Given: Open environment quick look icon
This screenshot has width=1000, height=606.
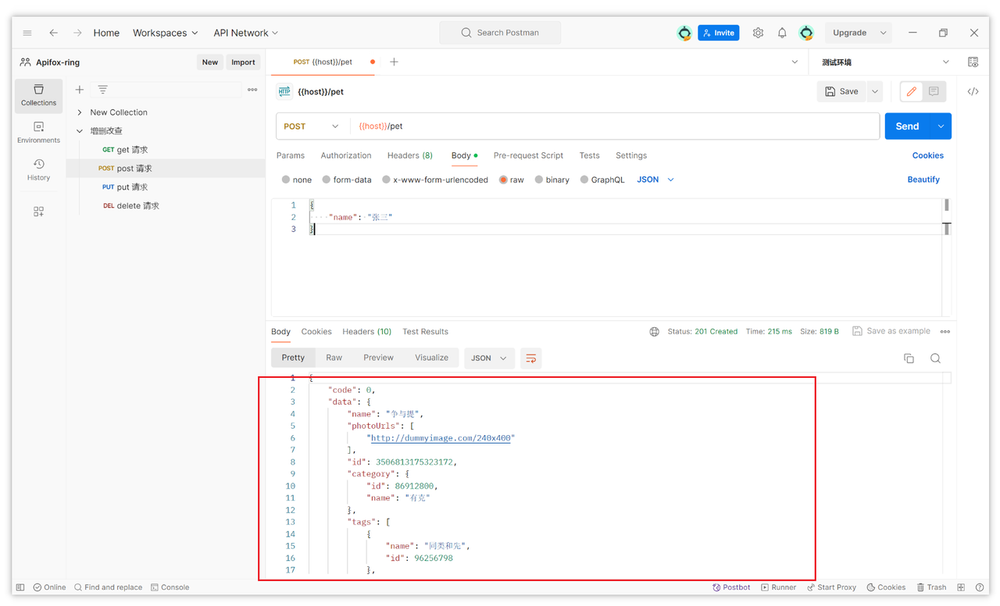Looking at the screenshot, I should [x=973, y=62].
